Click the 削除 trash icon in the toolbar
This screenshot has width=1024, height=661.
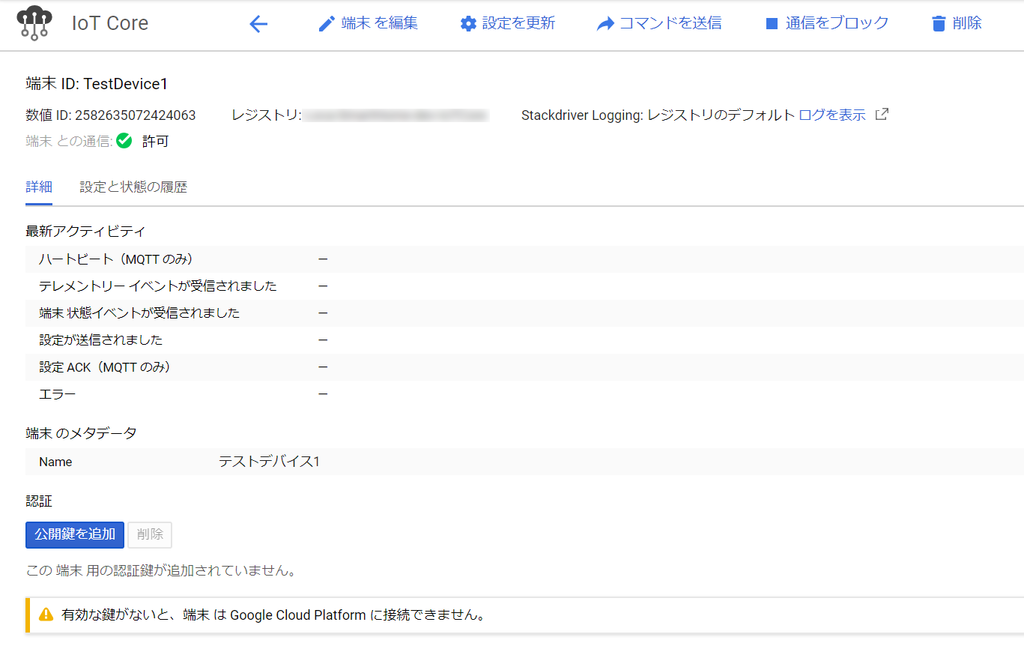(x=939, y=23)
